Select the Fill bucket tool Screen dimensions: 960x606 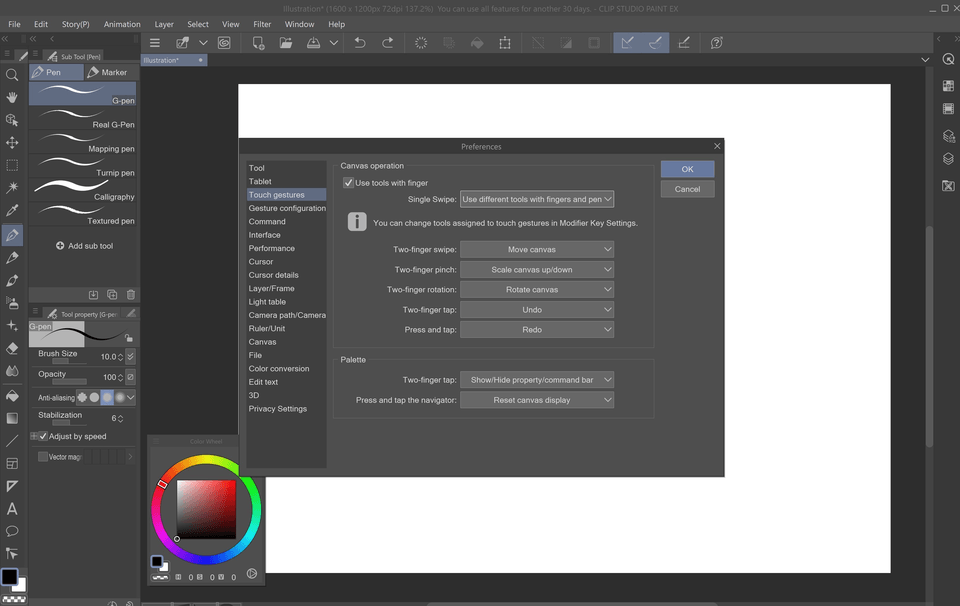click(12, 395)
